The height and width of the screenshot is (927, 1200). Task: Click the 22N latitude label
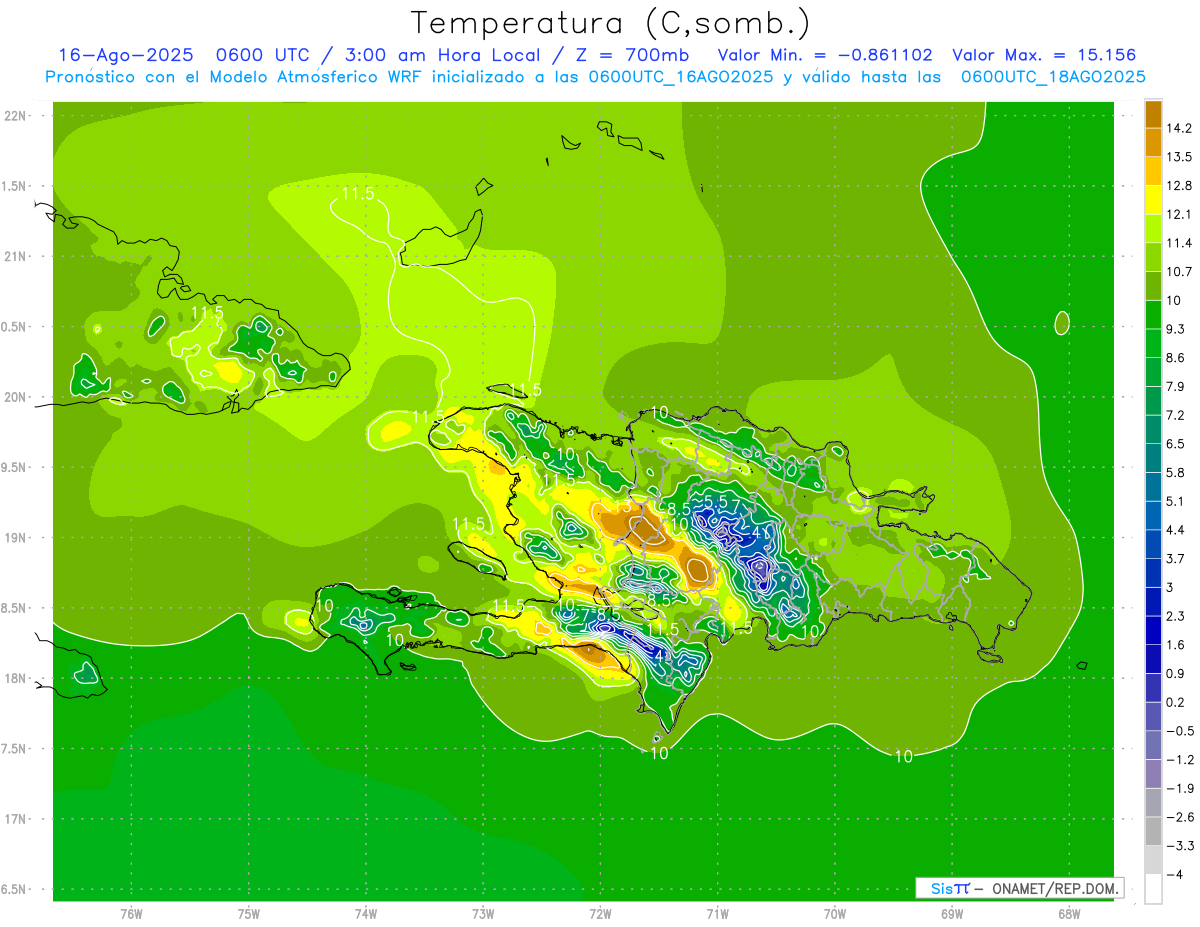16,115
